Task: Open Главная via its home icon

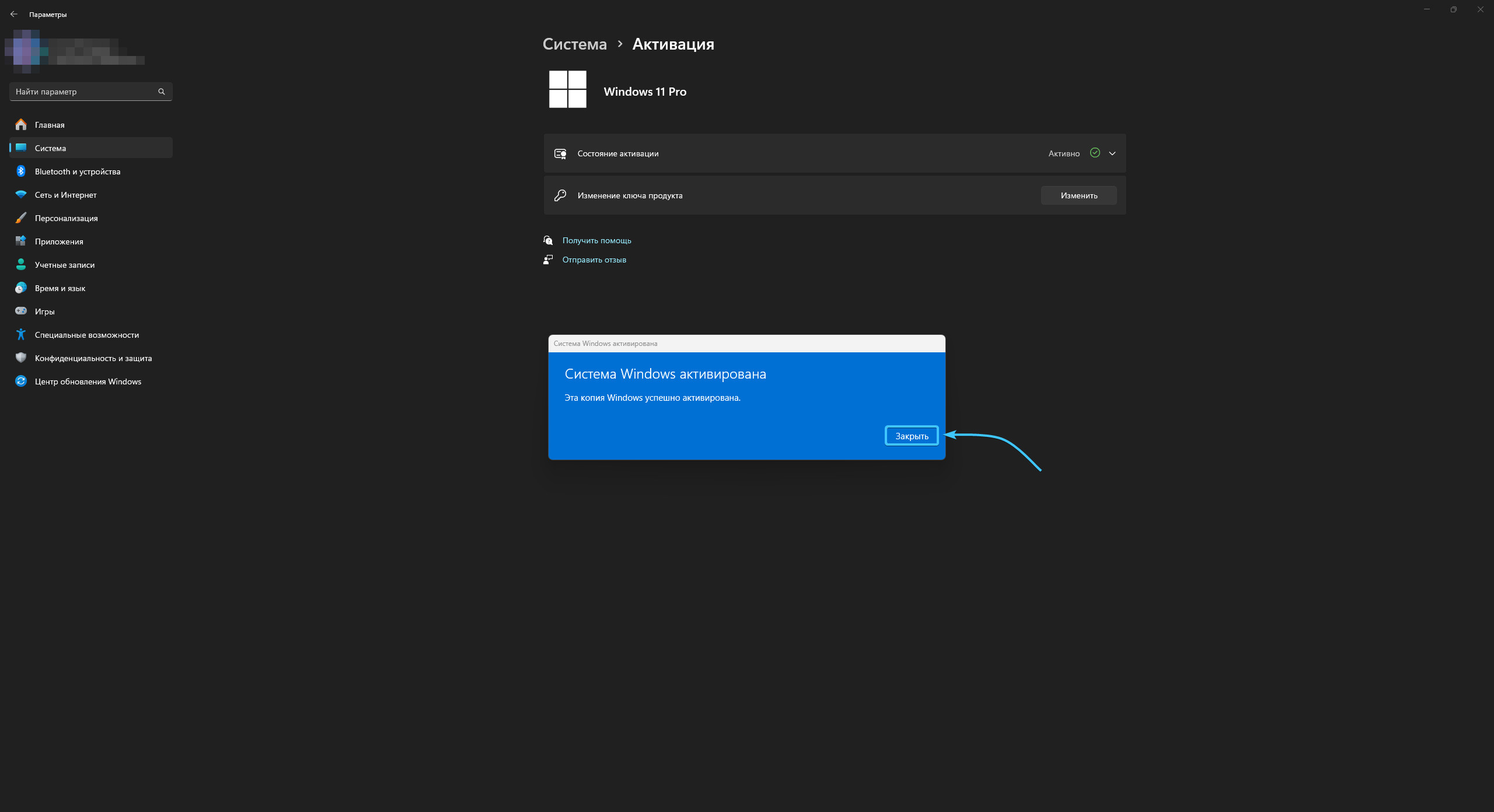Action: point(21,125)
